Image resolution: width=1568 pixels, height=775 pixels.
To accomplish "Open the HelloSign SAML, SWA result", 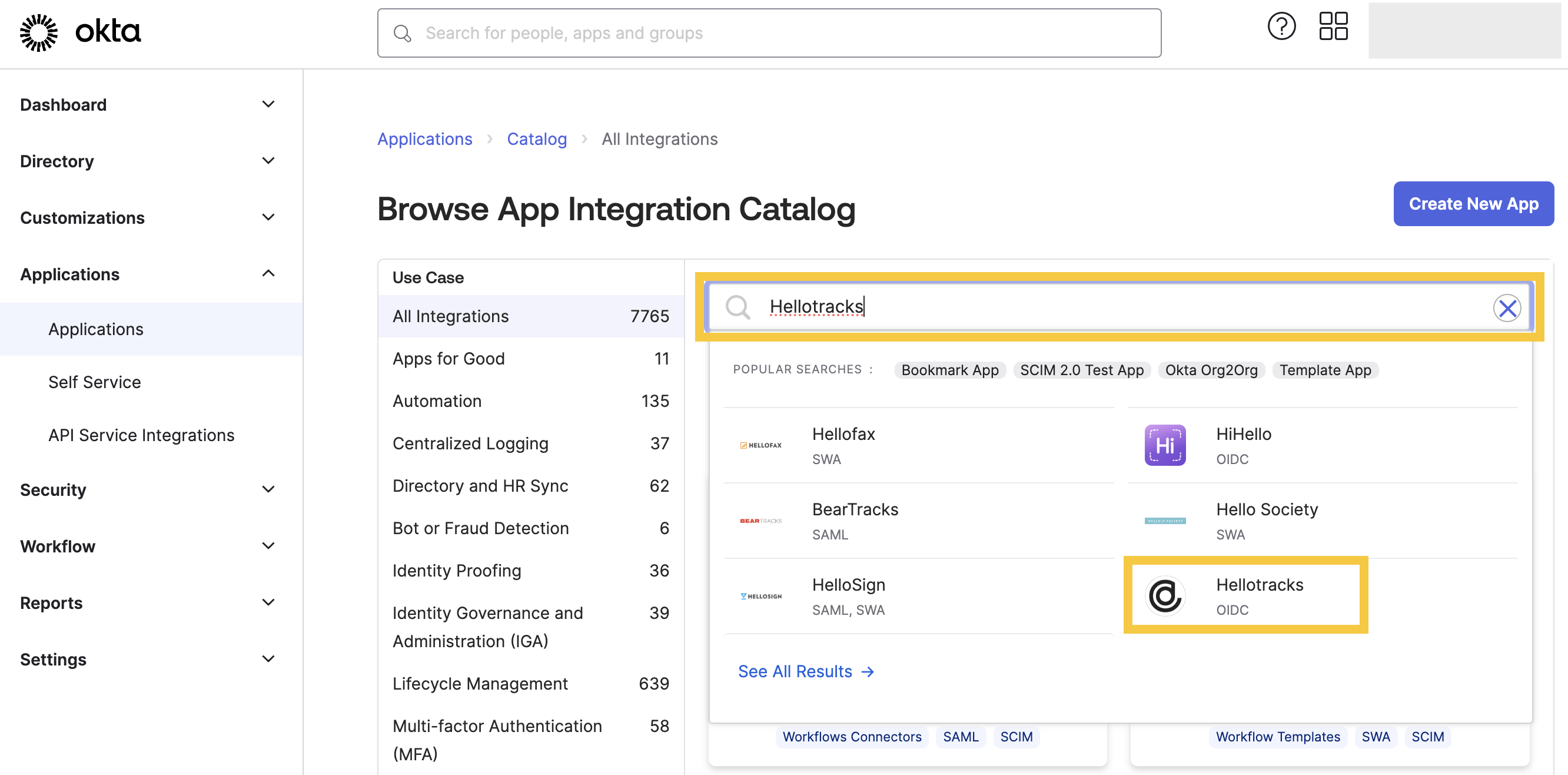I will pos(919,596).
